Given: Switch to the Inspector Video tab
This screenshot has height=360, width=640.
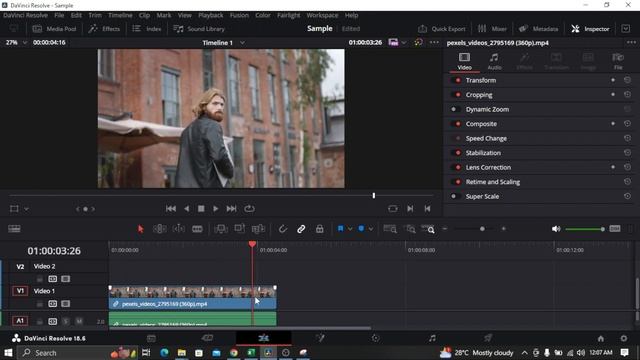Looking at the screenshot, I should pos(464,61).
